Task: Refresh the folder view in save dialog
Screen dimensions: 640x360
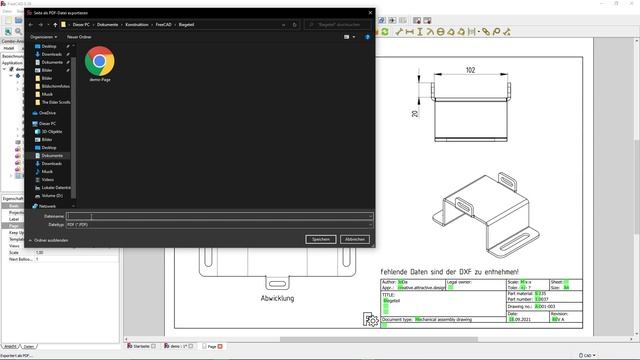Action: coord(295,25)
